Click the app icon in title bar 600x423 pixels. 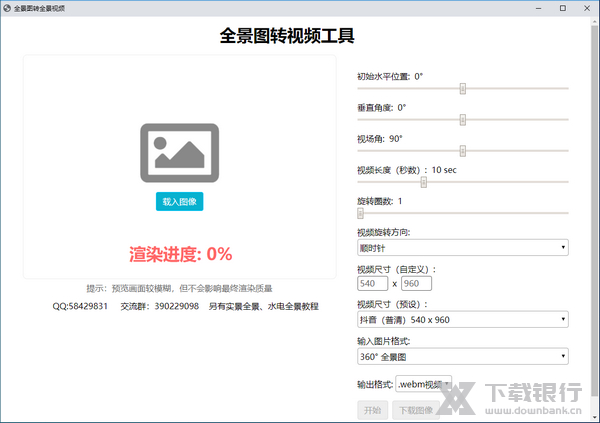pyautogui.click(x=7, y=7)
